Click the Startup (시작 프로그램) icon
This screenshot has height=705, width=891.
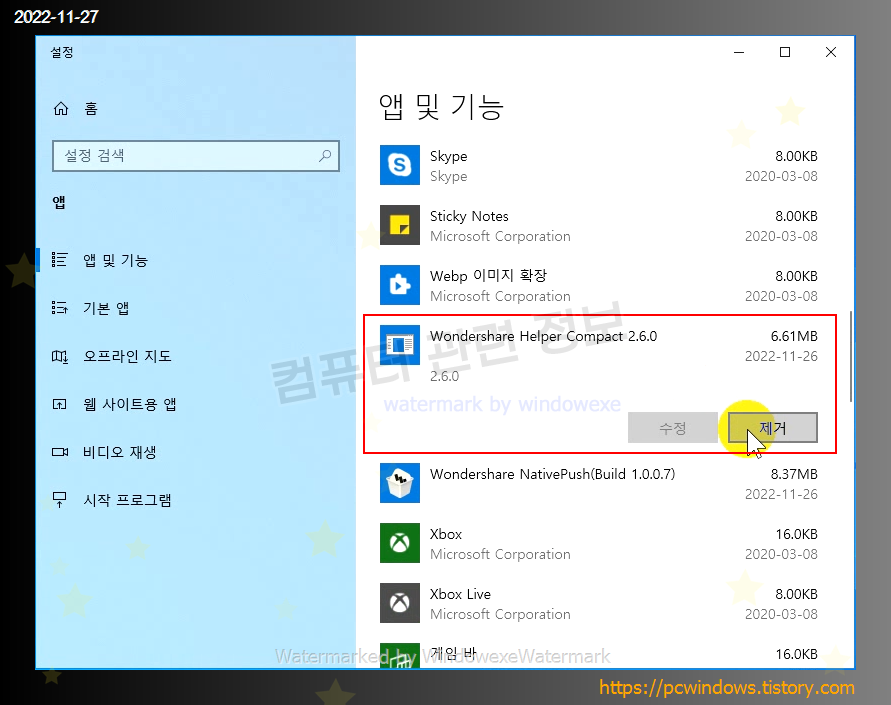(60, 500)
